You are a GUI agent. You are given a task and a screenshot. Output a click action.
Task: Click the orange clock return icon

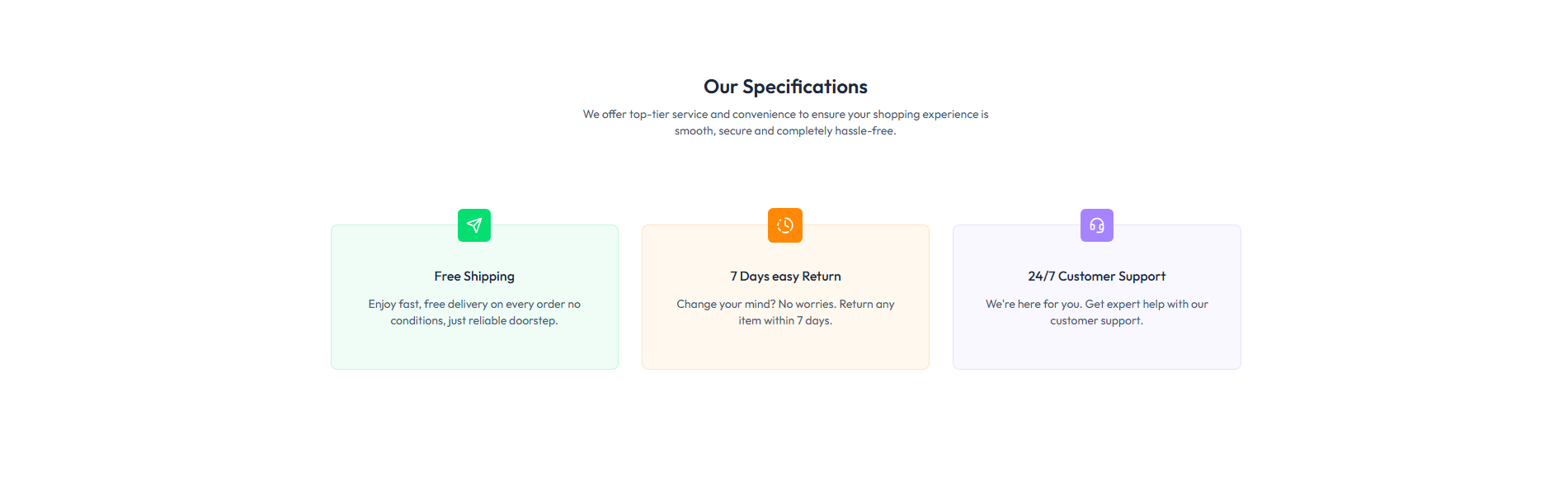tap(785, 225)
